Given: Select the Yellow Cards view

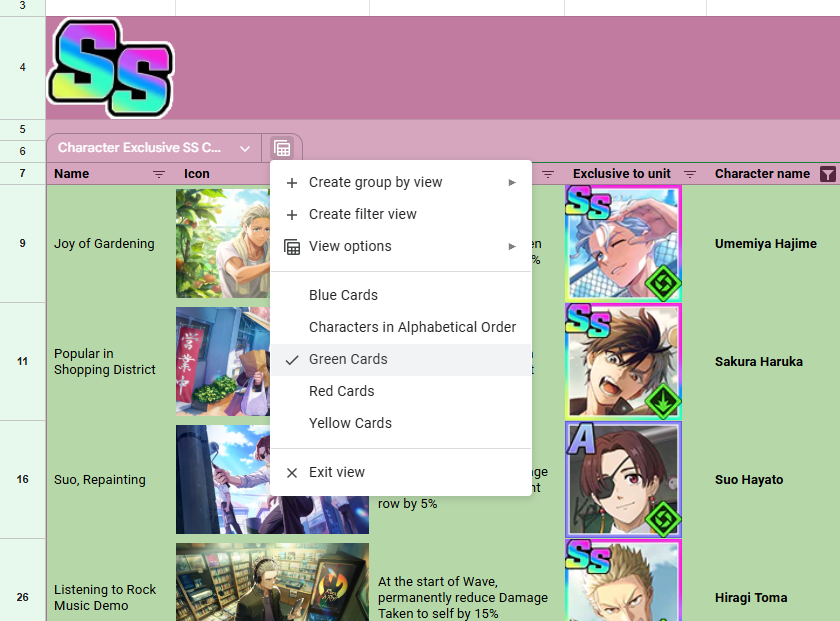Looking at the screenshot, I should point(401,423).
